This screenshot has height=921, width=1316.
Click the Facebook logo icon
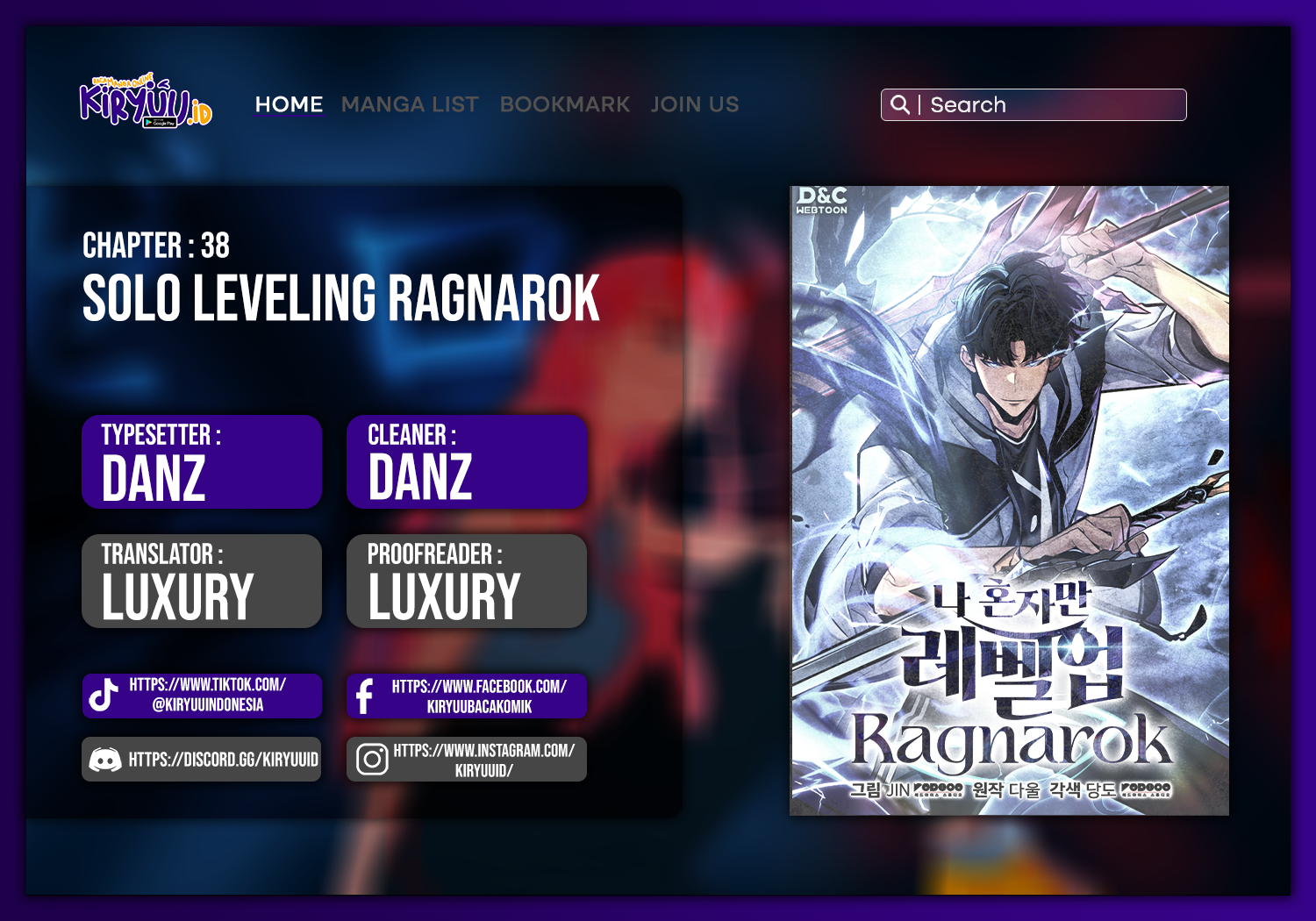[364, 696]
